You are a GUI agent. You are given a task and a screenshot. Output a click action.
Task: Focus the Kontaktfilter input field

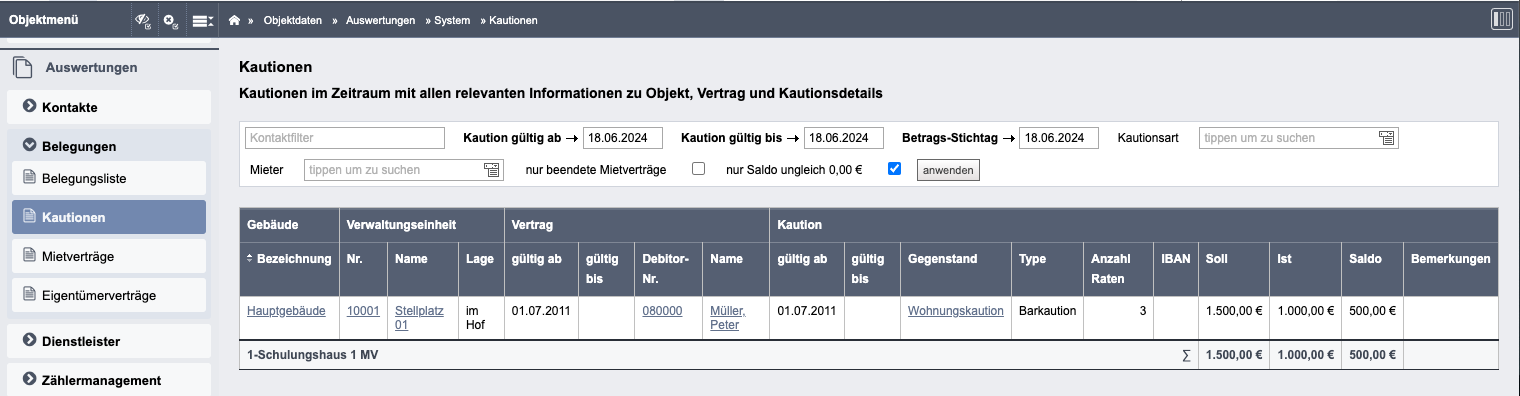(x=344, y=138)
